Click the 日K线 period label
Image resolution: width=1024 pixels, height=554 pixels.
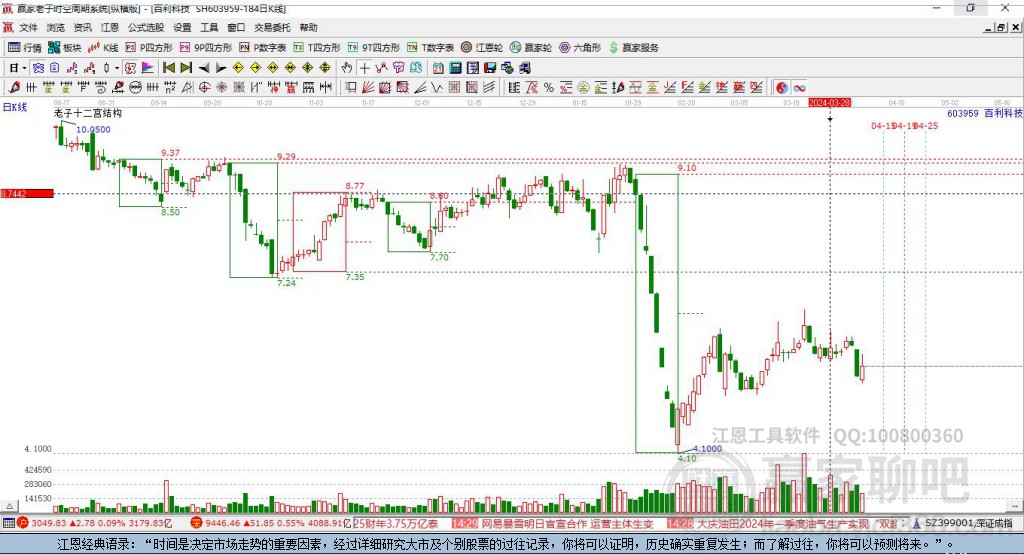tap(15, 107)
